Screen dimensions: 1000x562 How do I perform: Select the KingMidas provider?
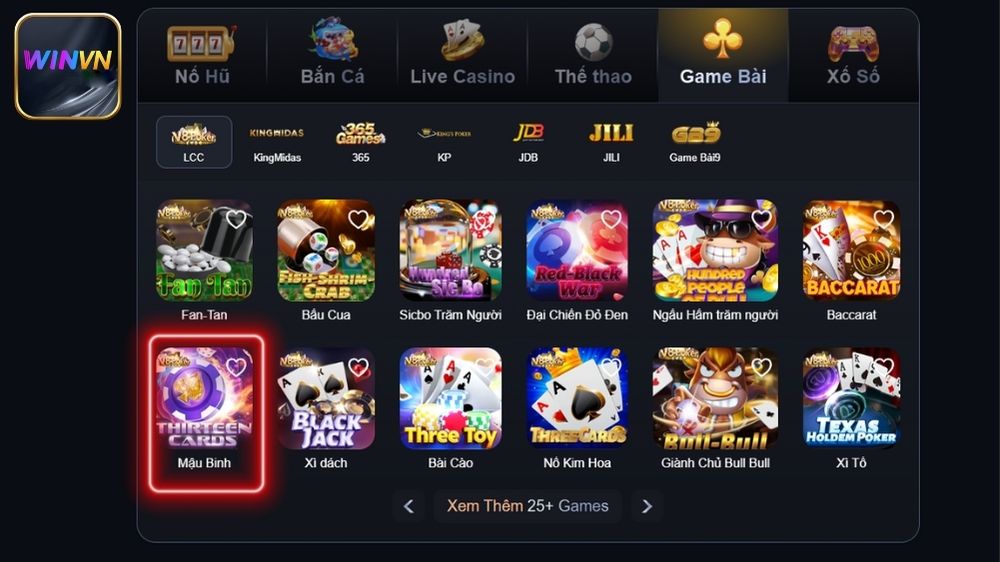coord(277,142)
